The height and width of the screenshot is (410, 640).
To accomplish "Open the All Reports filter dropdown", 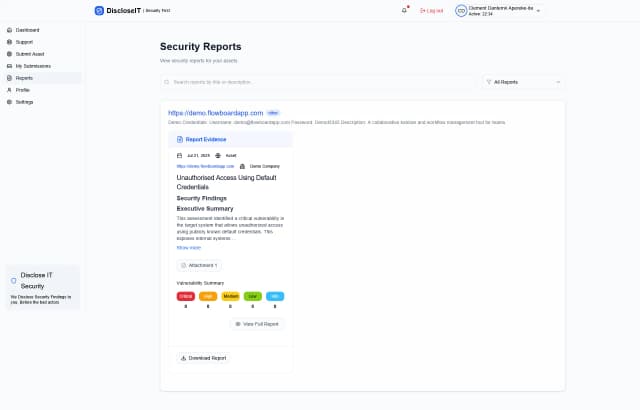I will click(523, 81).
